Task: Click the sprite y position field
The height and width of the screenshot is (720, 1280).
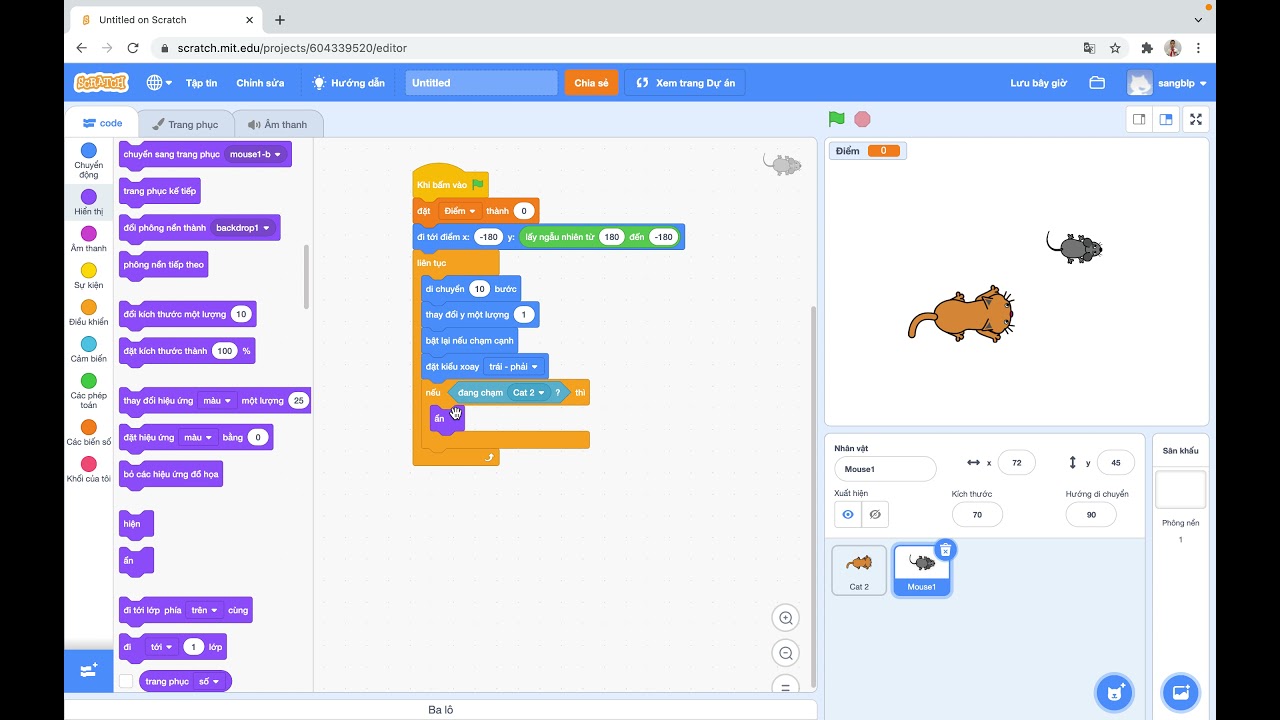Action: (1115, 462)
